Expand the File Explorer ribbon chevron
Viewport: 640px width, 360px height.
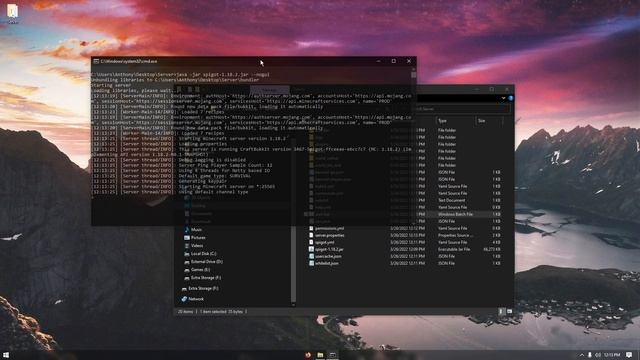click(504, 98)
